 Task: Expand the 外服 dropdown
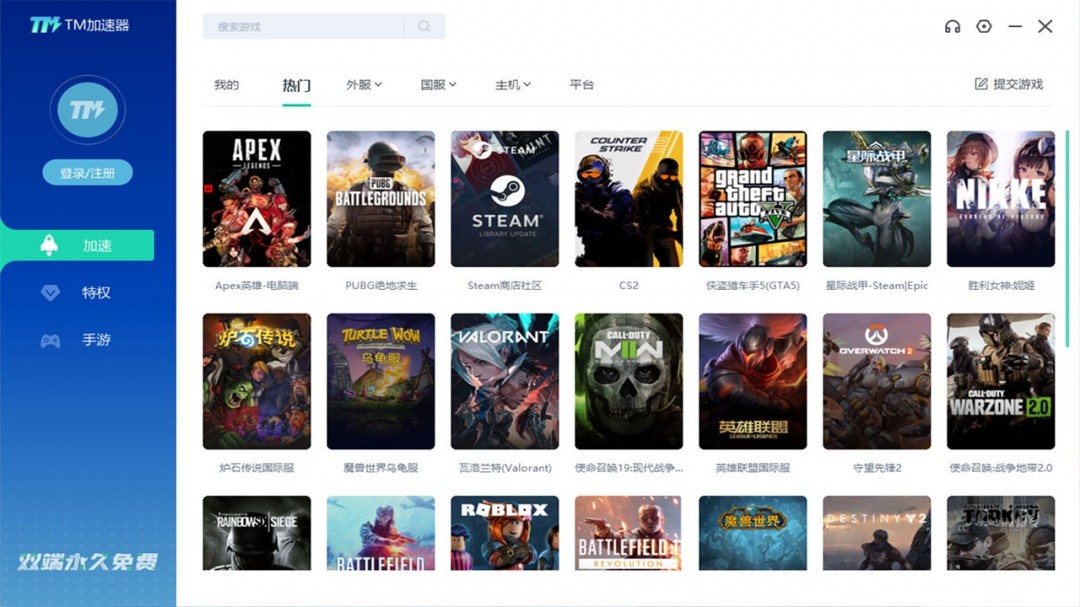pos(364,85)
